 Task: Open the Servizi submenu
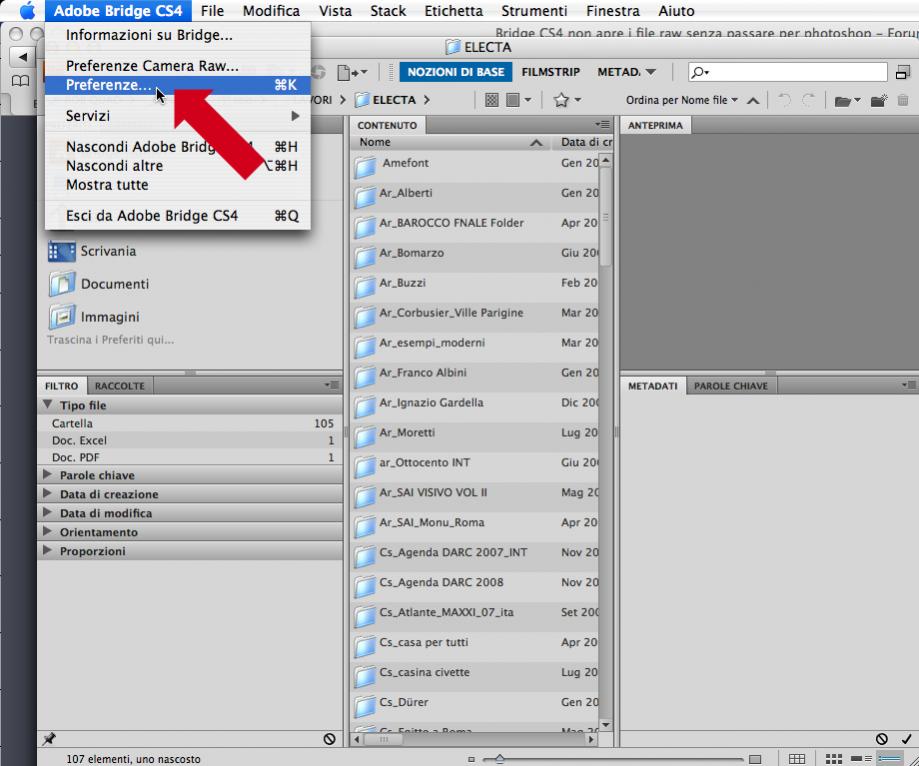pyautogui.click(x=178, y=116)
